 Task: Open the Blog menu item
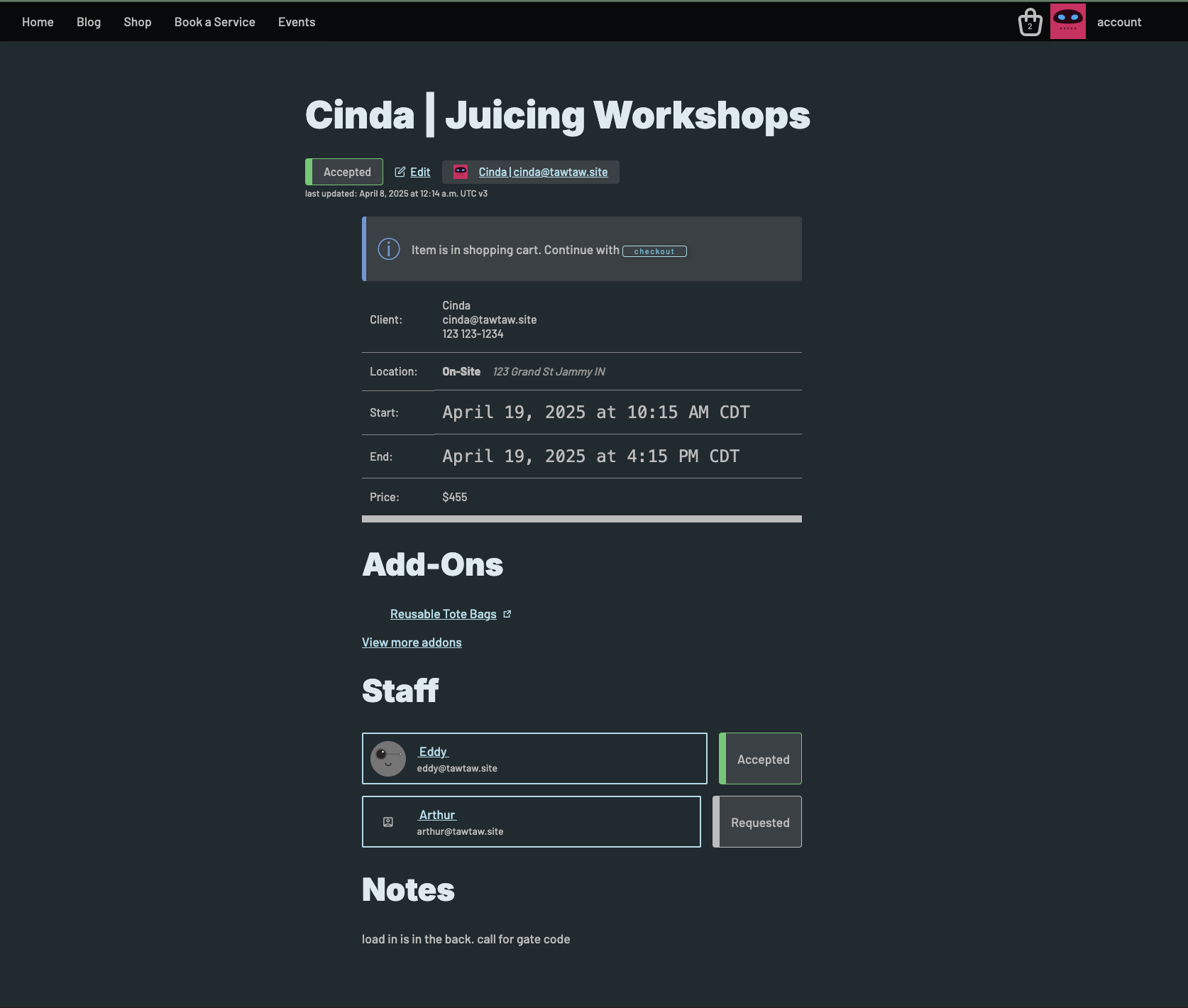(89, 22)
